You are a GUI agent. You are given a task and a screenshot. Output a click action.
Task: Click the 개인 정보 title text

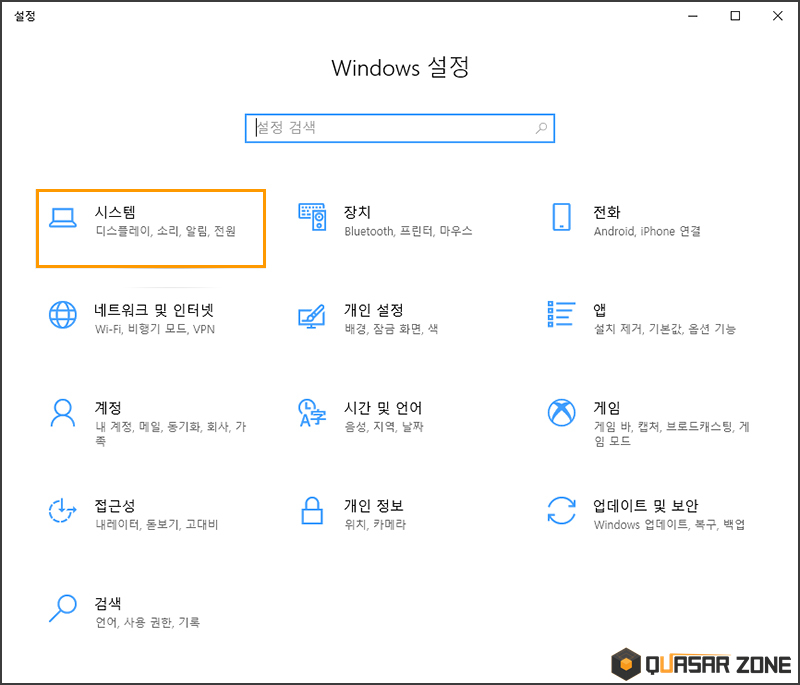[373, 506]
